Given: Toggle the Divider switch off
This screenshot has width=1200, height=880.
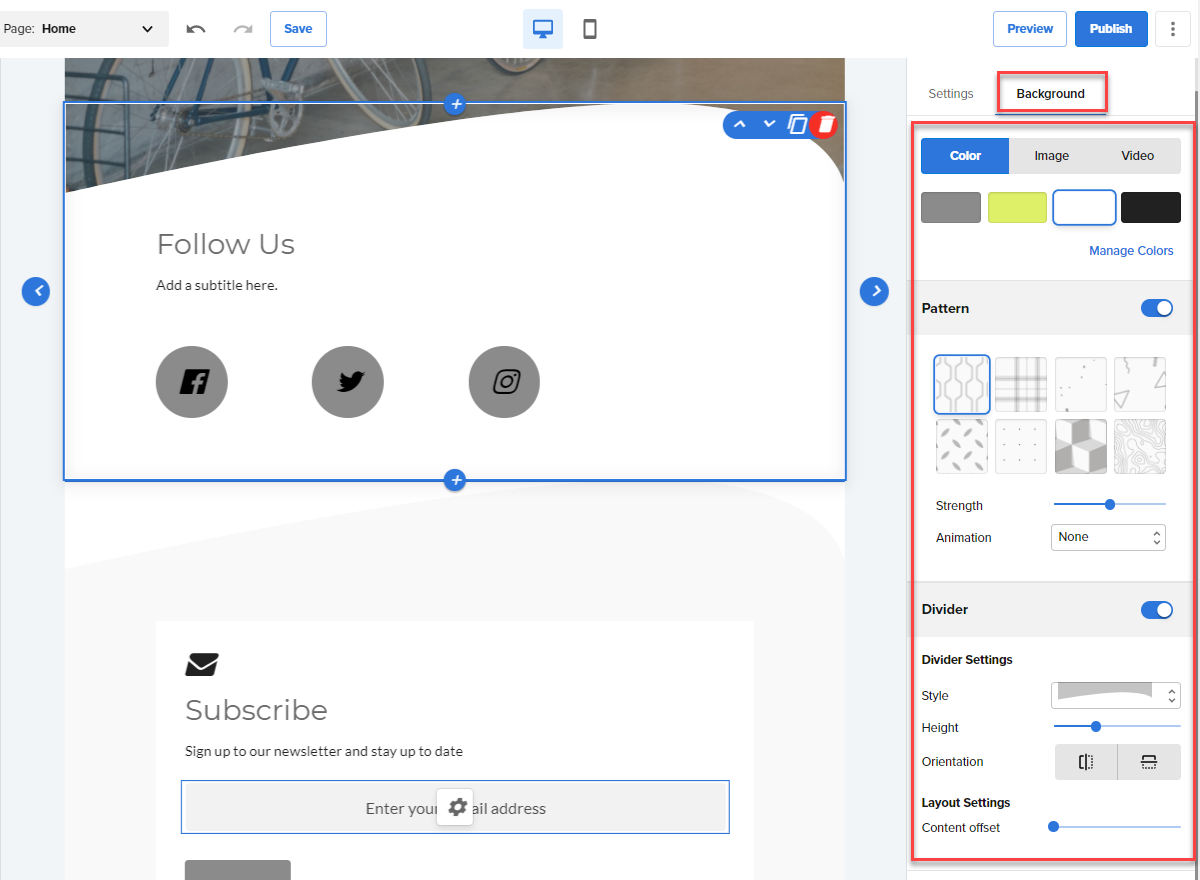Looking at the screenshot, I should click(x=1157, y=610).
